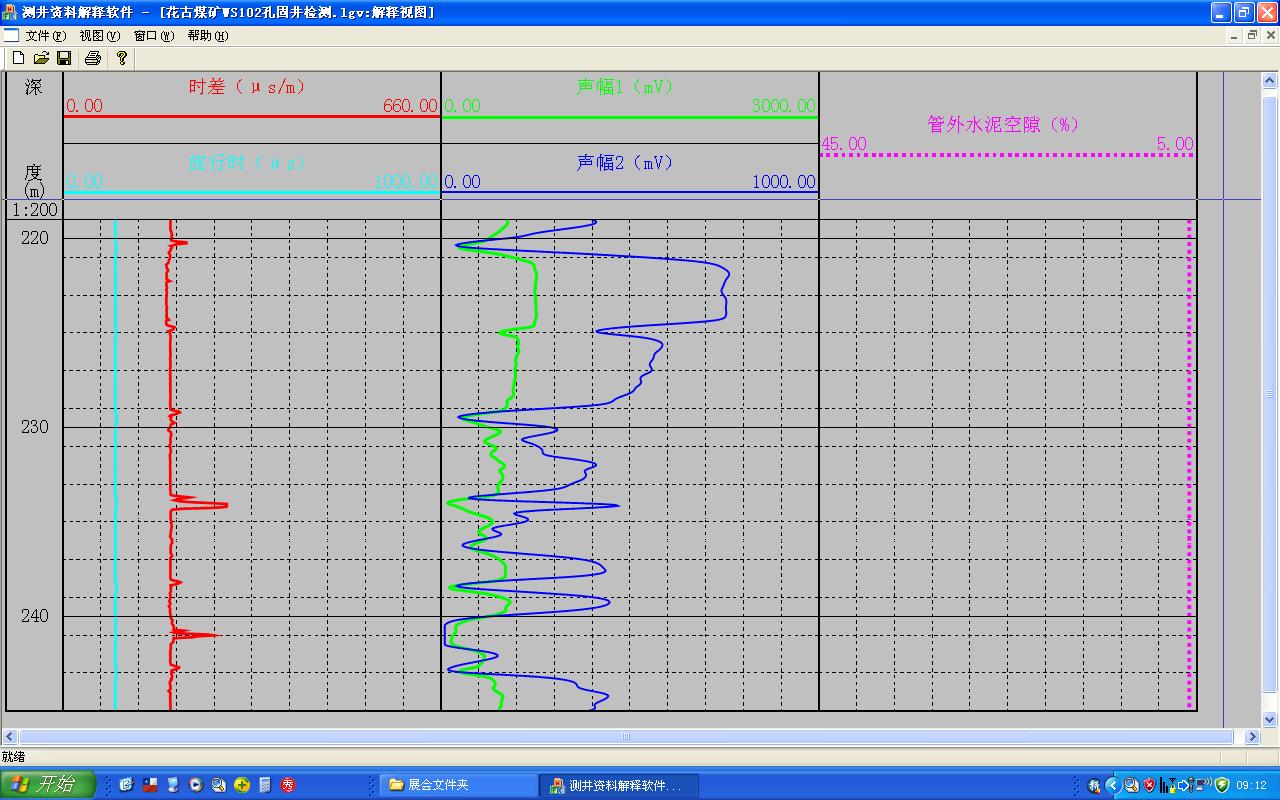Open the 视图(V) menu
1280x800 pixels.
click(100, 35)
